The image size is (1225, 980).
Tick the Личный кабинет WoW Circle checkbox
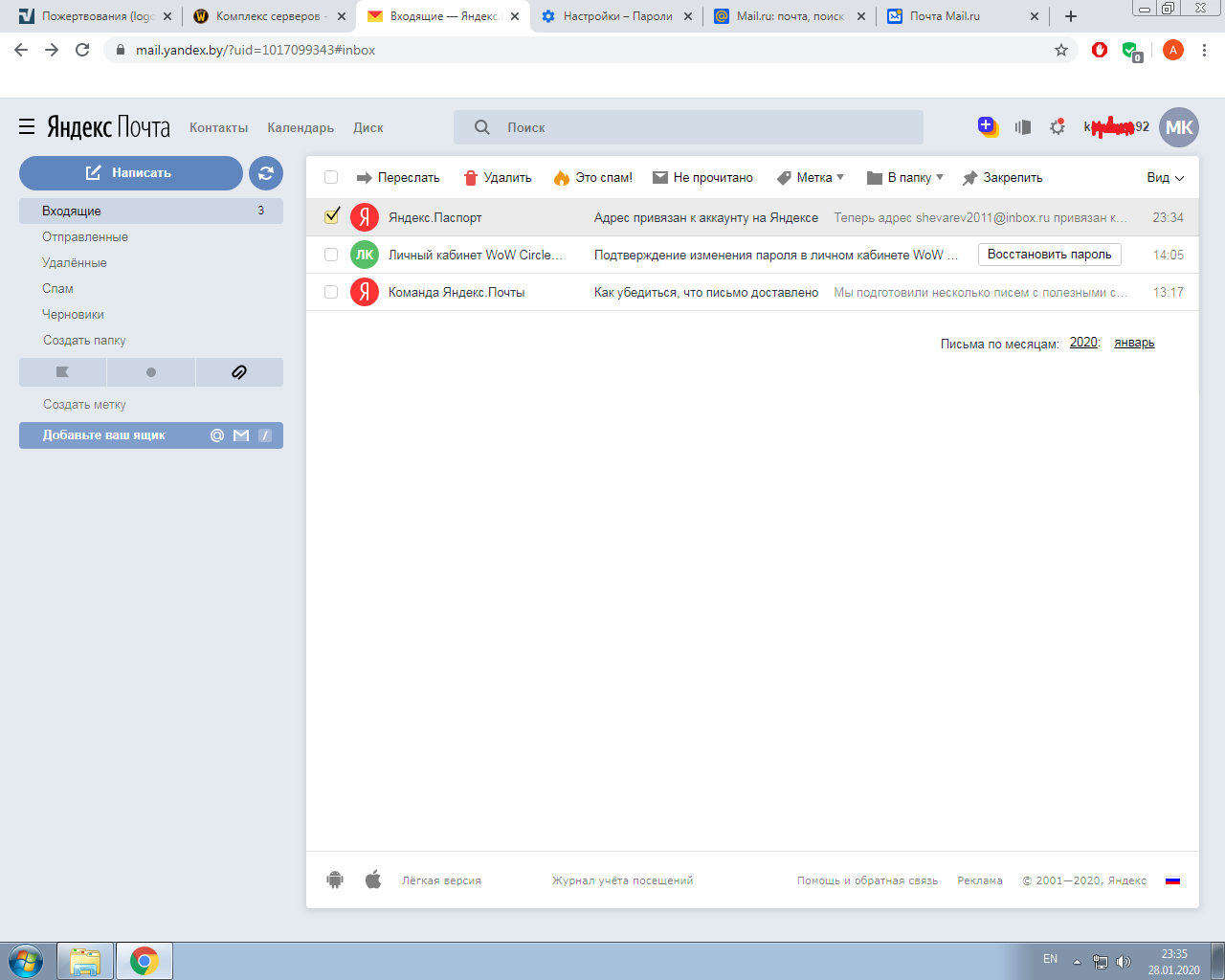click(x=331, y=255)
